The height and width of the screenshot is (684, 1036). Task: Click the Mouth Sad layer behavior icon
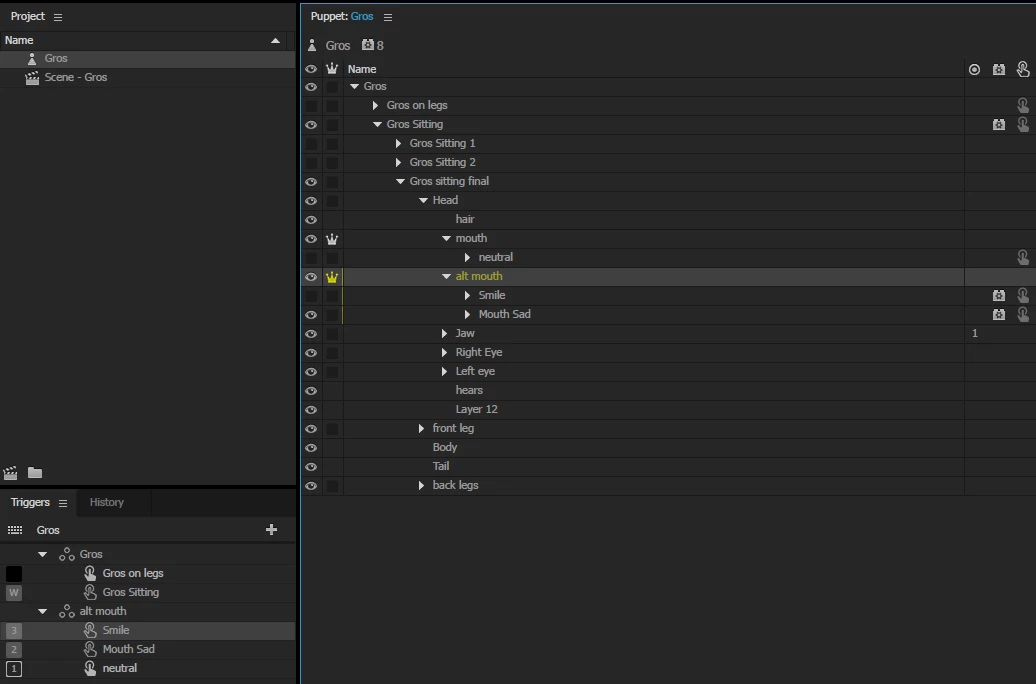[999, 315]
